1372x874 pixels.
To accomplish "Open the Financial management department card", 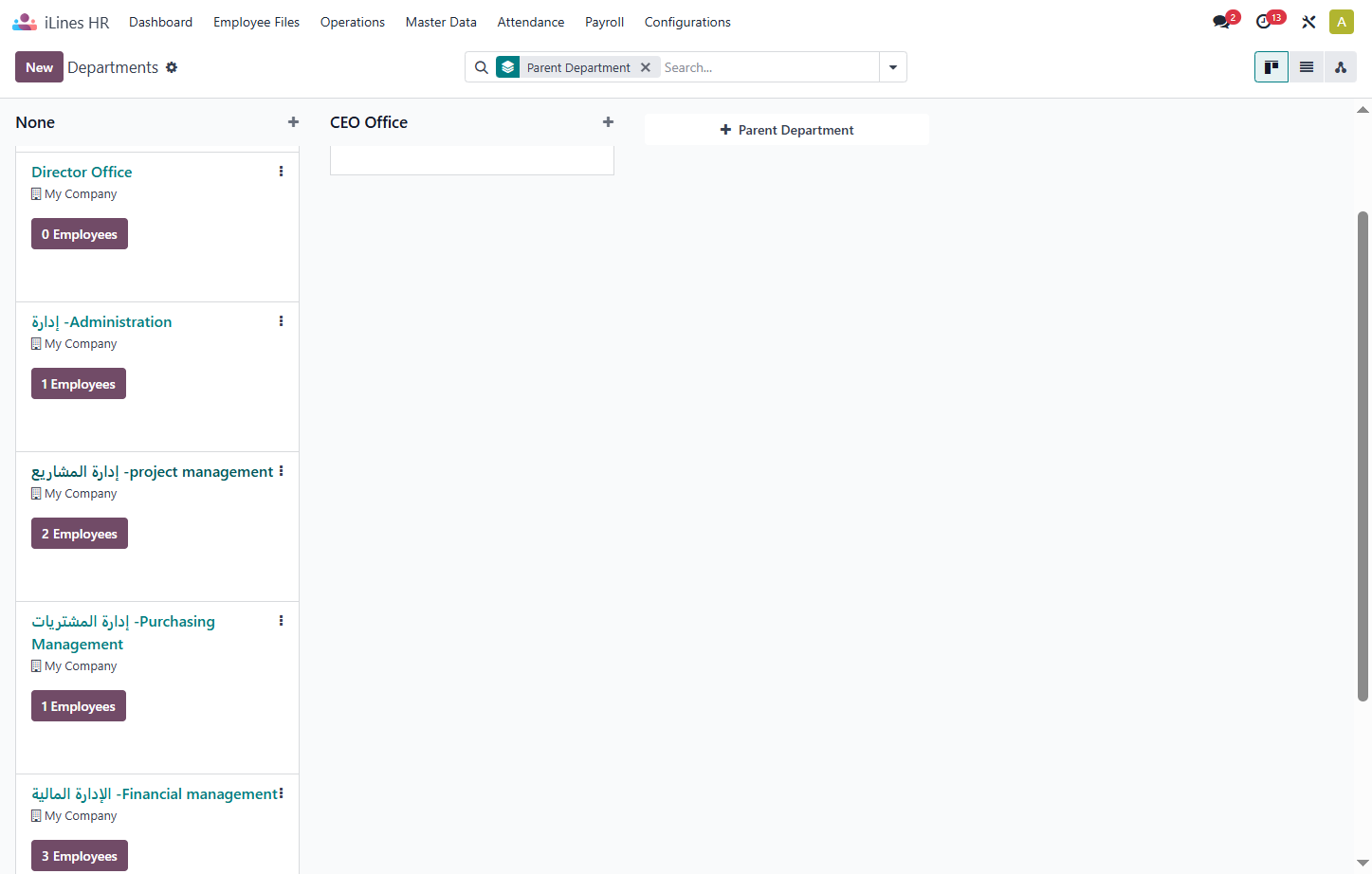I will pyautogui.click(x=157, y=824).
